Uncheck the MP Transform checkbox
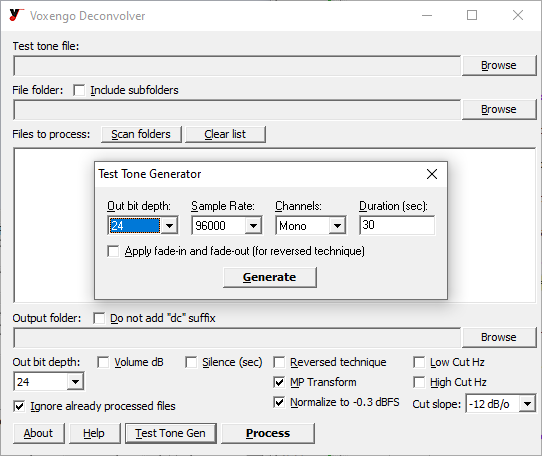This screenshot has height=456, width=542. point(279,382)
